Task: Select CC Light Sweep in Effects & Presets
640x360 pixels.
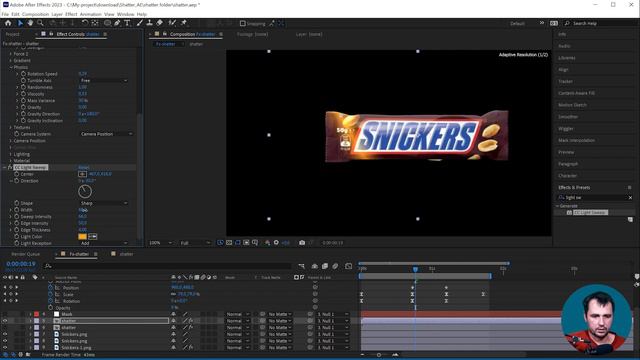Action: tap(590, 212)
